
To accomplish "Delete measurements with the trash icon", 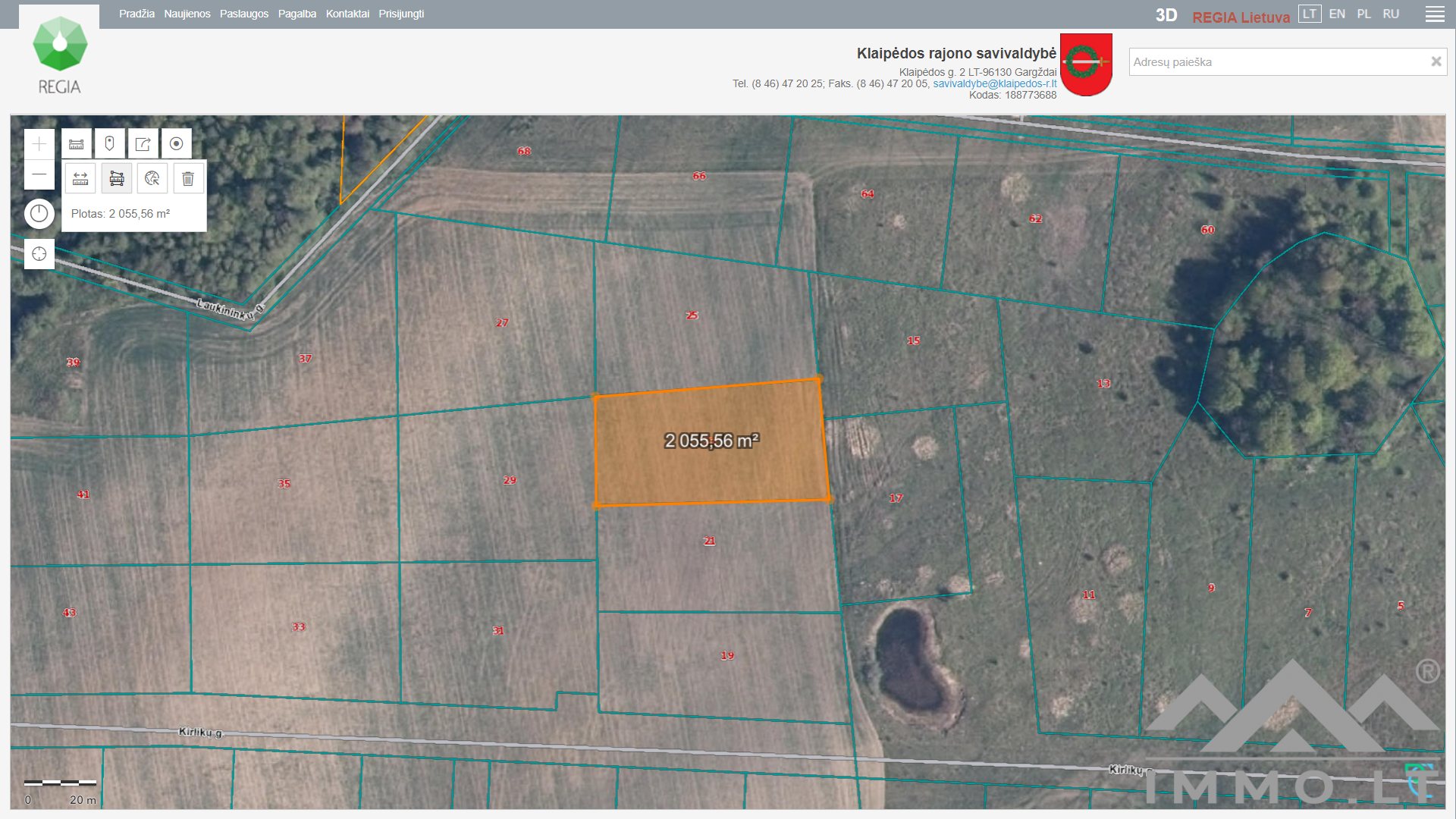I will tap(188, 179).
